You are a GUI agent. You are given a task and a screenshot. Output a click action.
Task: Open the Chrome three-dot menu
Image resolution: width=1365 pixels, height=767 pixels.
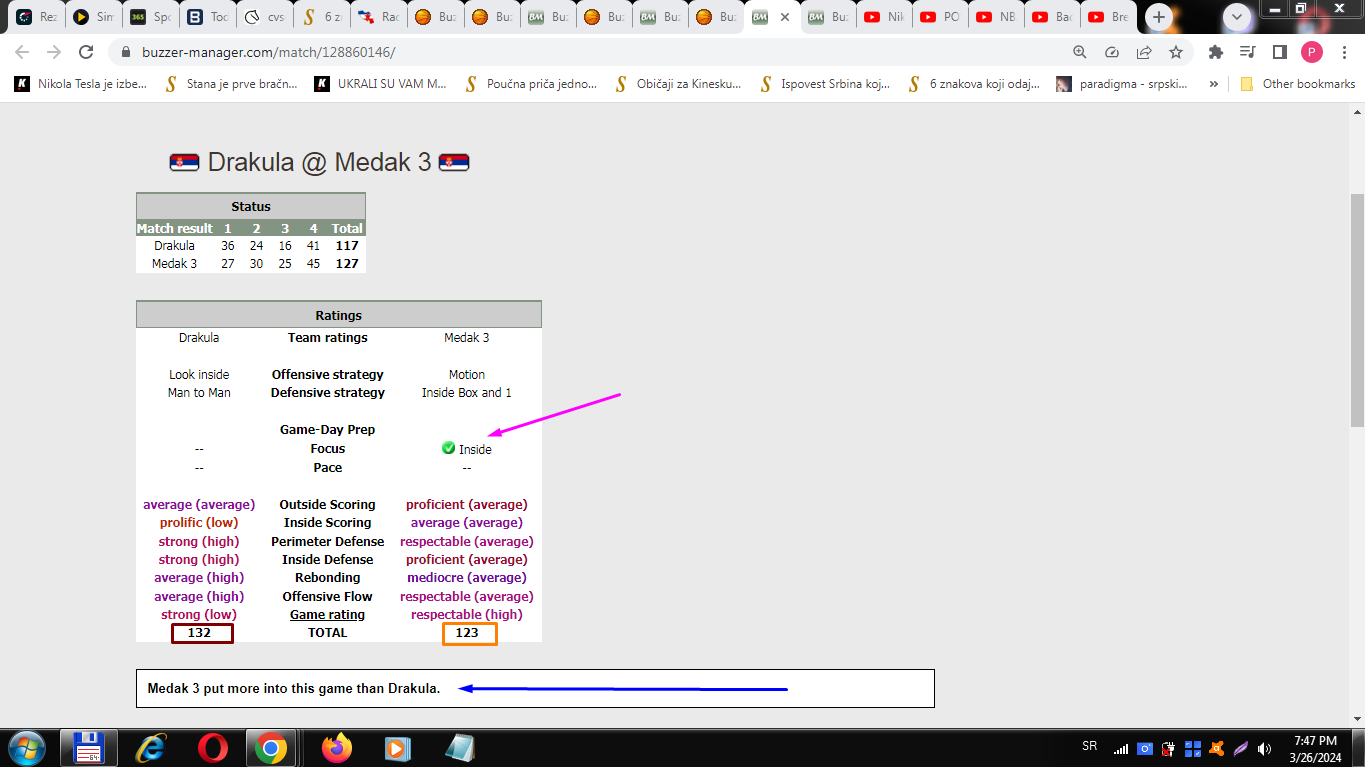(x=1344, y=52)
